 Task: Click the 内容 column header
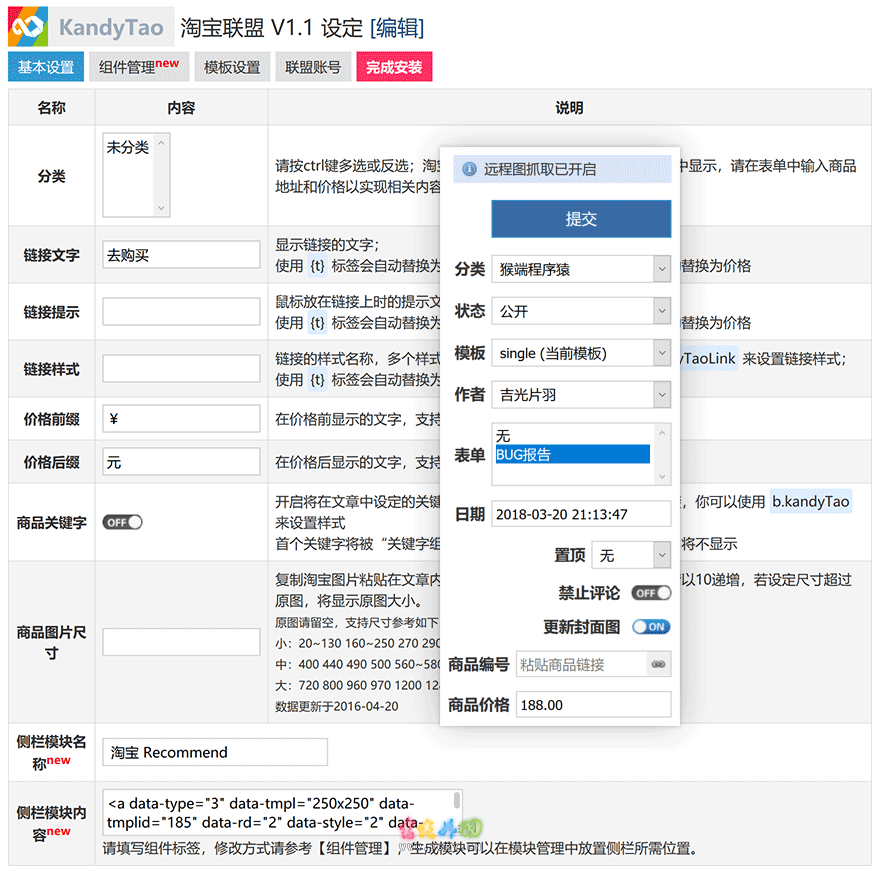(x=181, y=107)
